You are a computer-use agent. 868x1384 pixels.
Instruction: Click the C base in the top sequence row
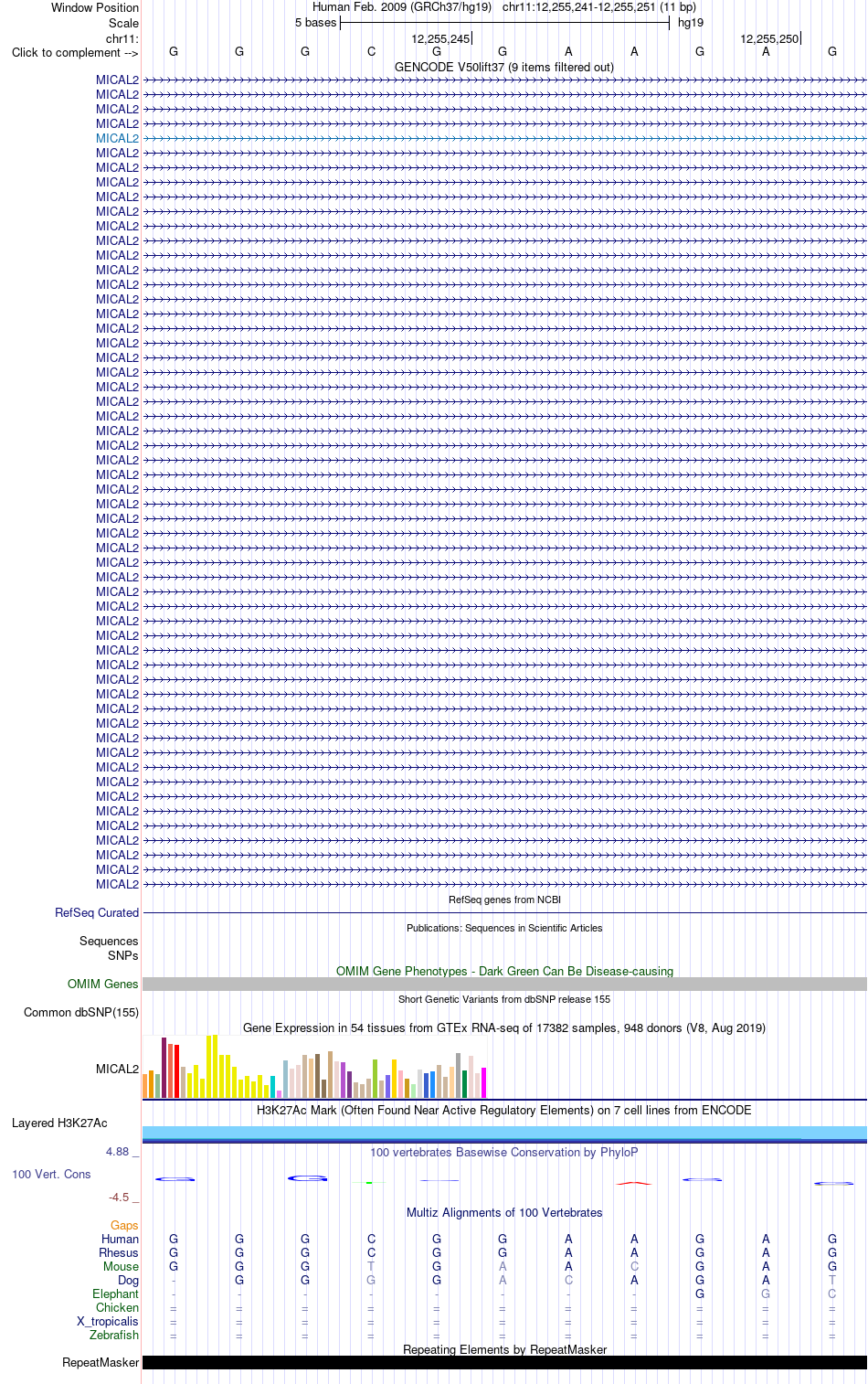point(371,51)
